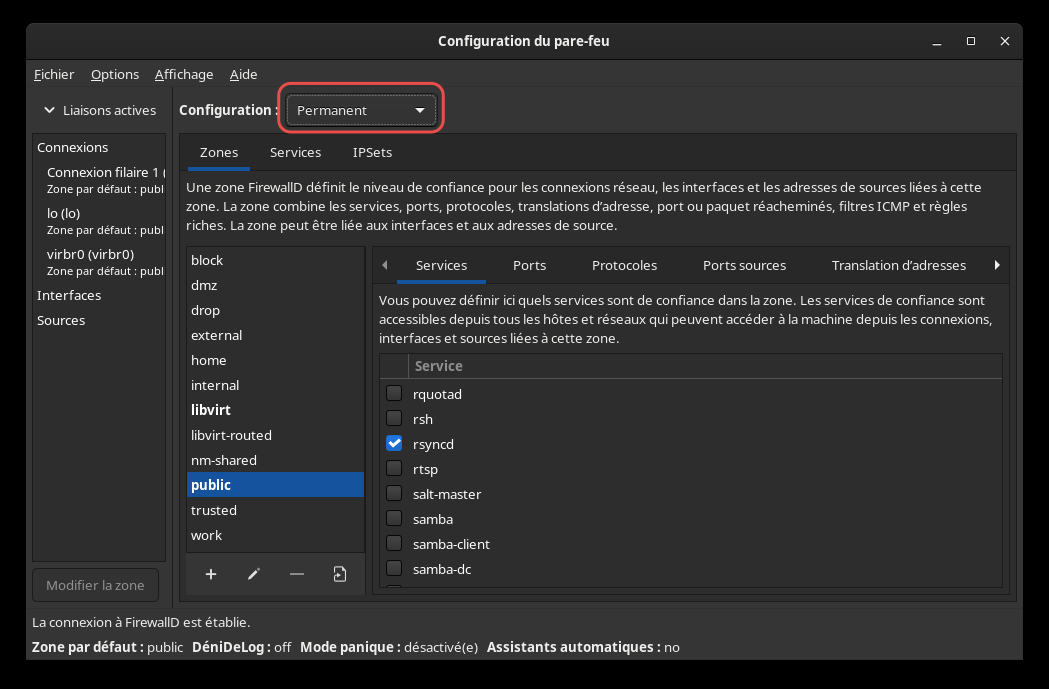Minimize the firewall configuration window
Screen dimensions: 1049x689
click(937, 41)
